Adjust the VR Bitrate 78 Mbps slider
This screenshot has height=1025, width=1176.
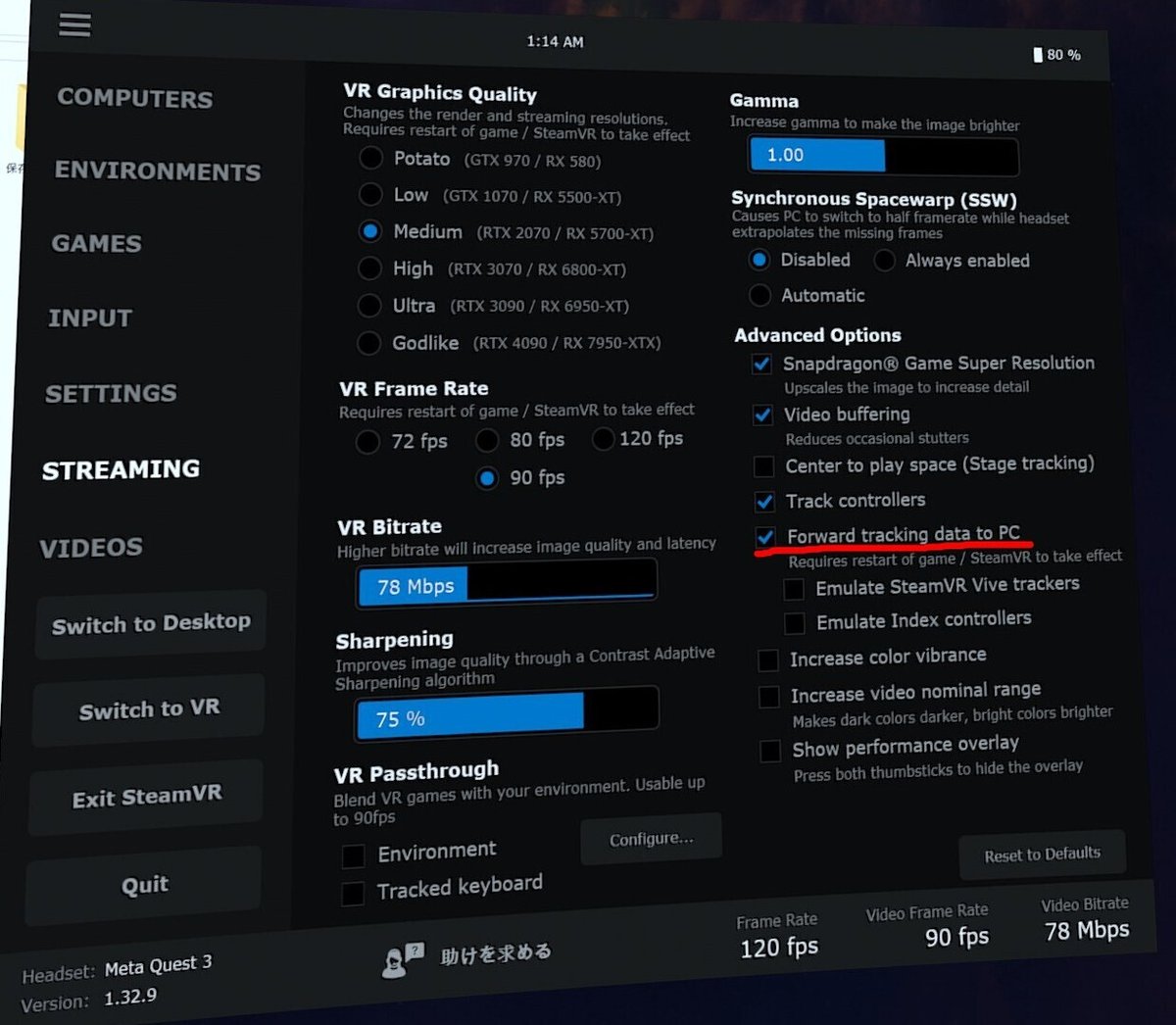pyautogui.click(x=506, y=584)
